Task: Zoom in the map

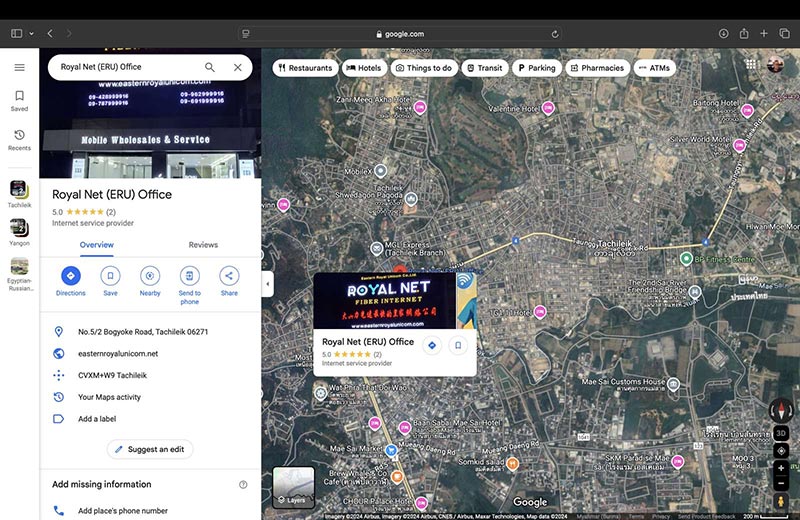Action: click(781, 468)
